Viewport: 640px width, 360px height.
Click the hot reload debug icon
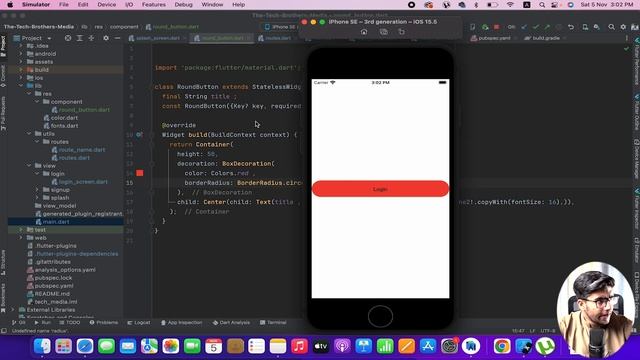point(485,27)
